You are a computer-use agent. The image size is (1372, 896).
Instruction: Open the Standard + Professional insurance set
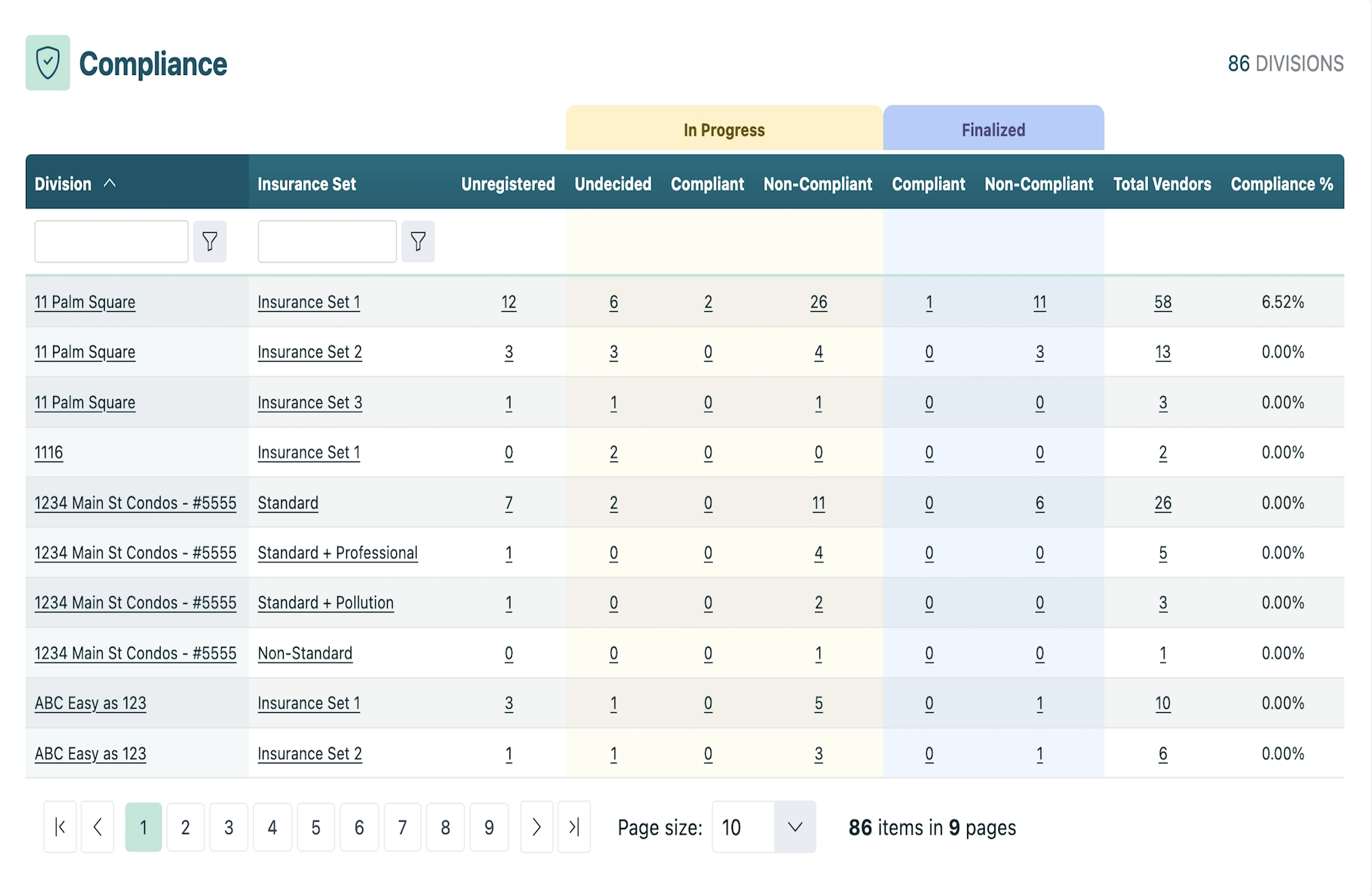[338, 553]
